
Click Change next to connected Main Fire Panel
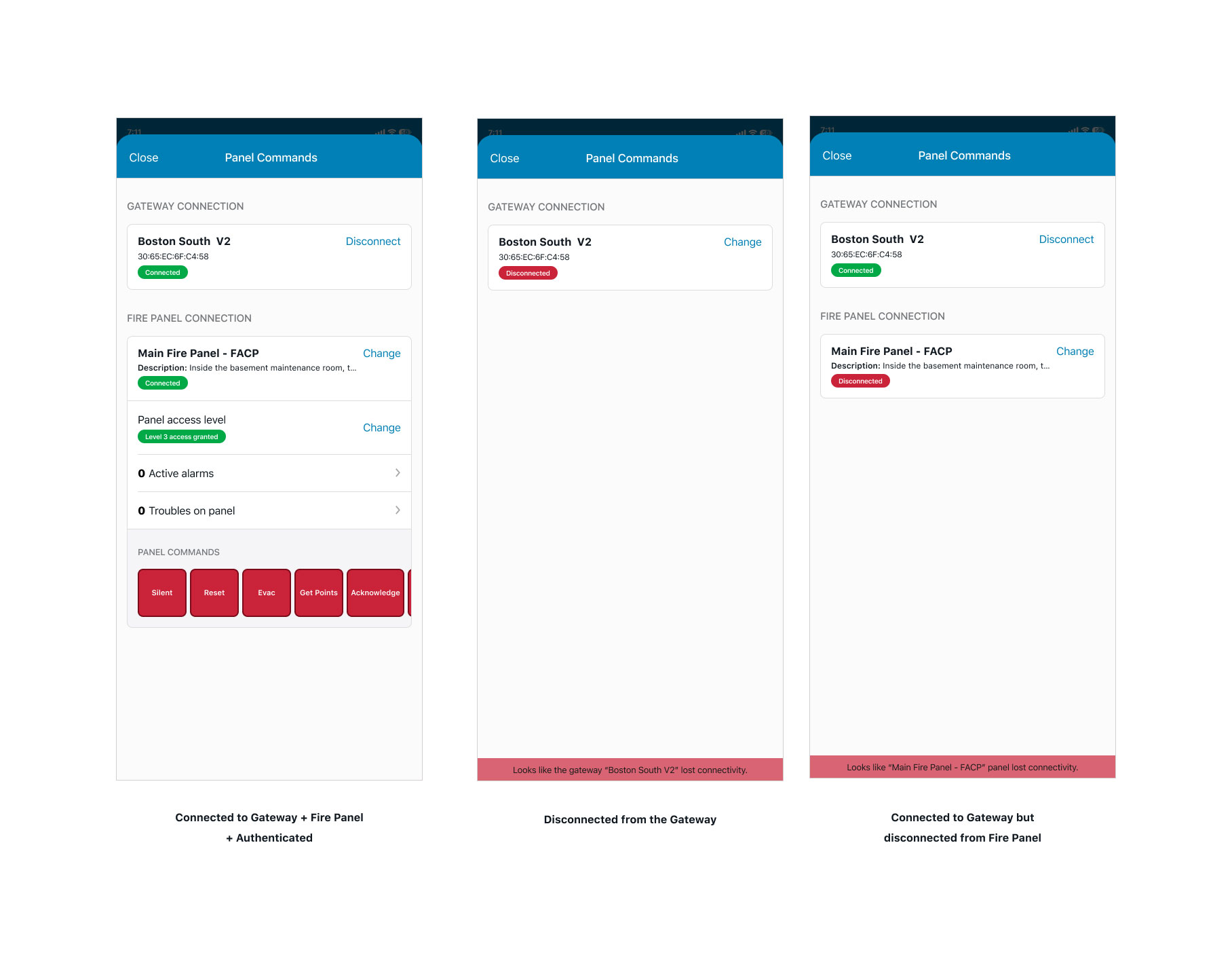[381, 353]
